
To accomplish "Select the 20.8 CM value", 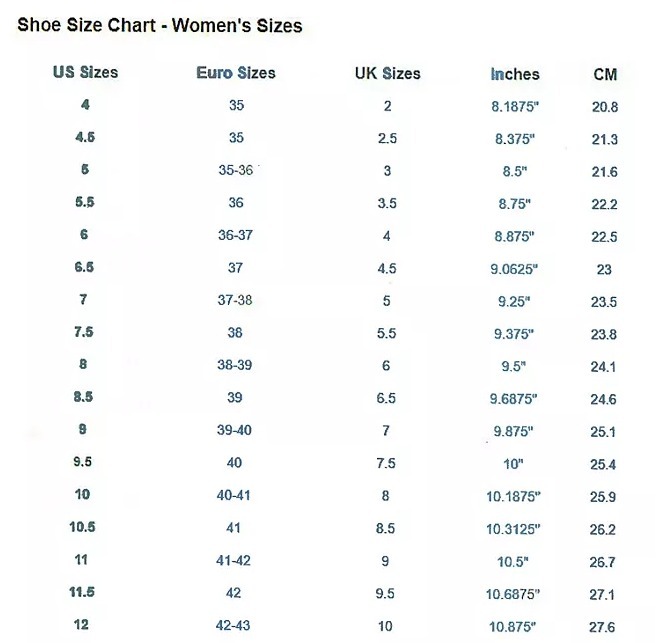I will 605,107.
